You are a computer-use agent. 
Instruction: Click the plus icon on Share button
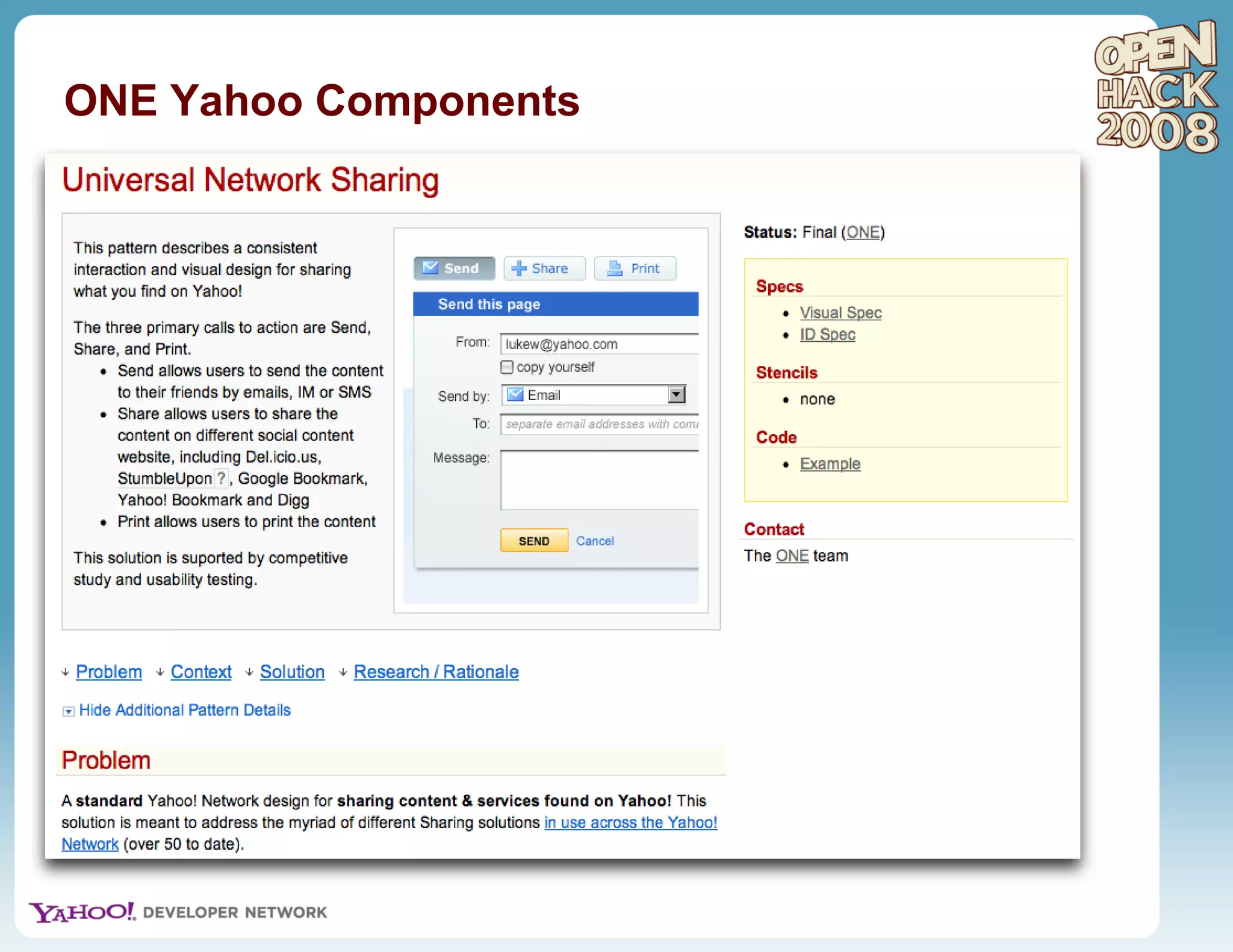518,268
